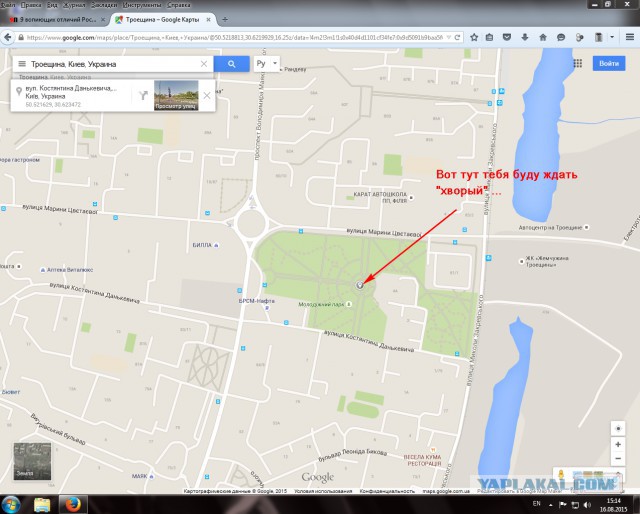Open maps.google.com.ua footer link
Image resolution: width=640 pixels, height=514 pixels.
(x=446, y=491)
